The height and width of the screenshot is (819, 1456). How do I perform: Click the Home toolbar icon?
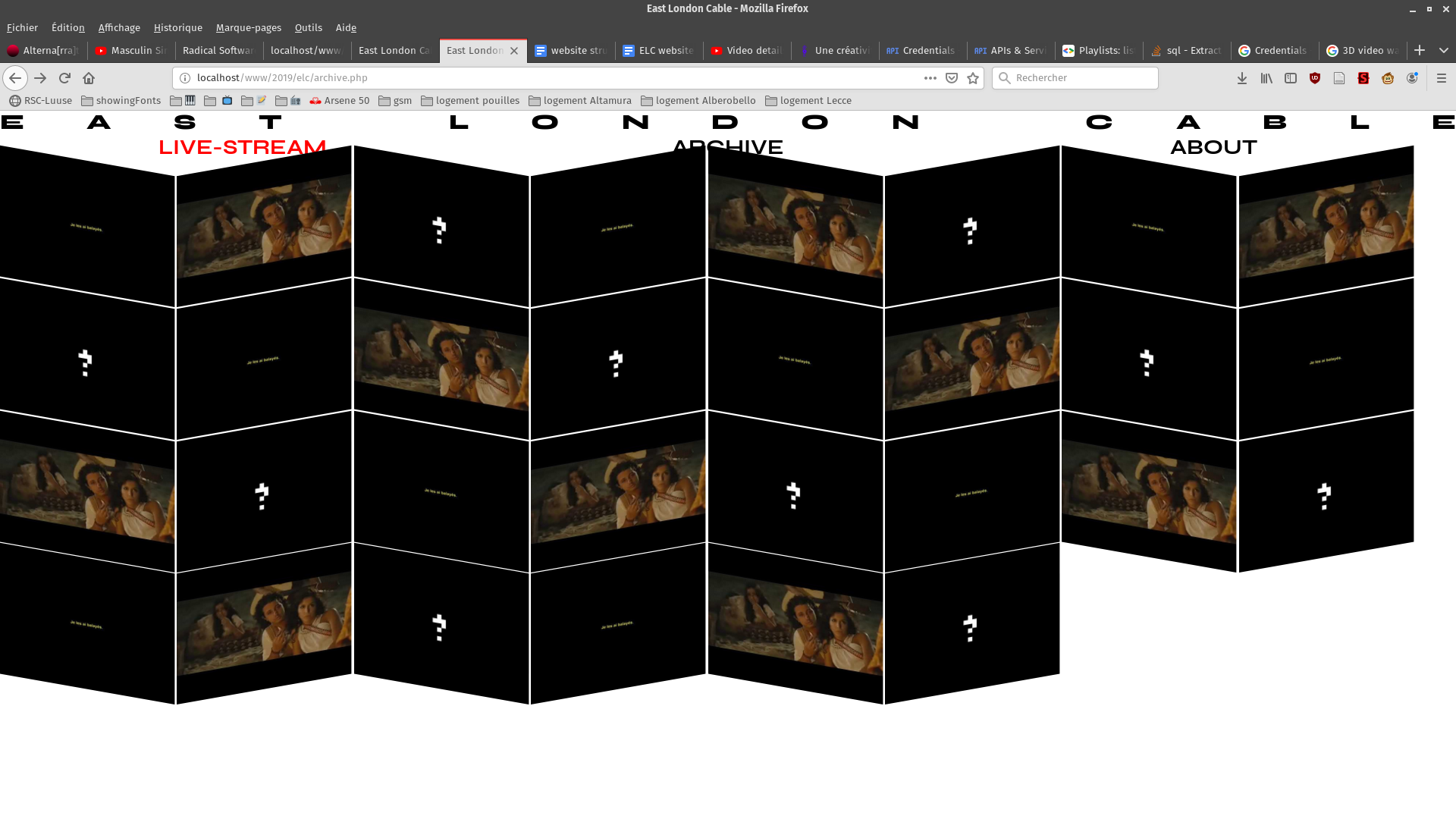89,78
